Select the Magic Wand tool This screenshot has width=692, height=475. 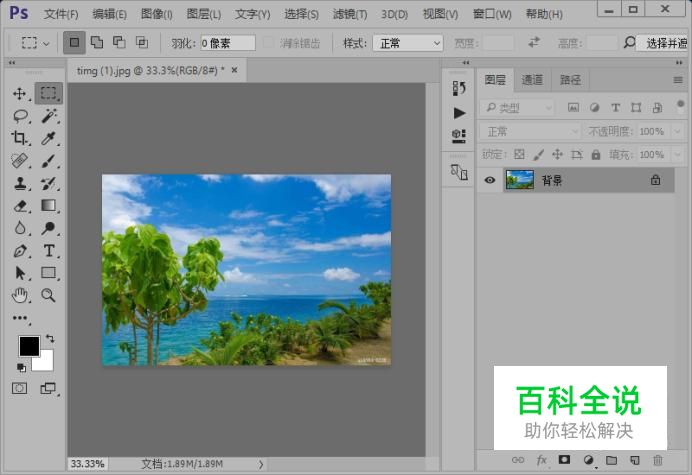(x=48, y=116)
